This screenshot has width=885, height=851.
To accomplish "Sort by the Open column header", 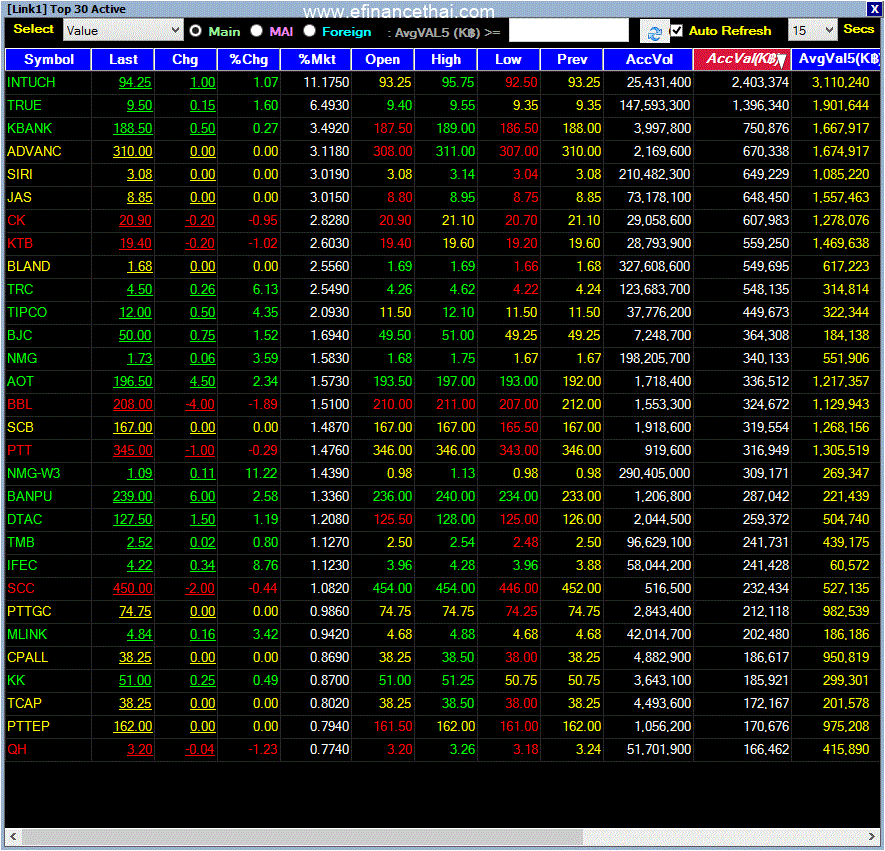I will 383,59.
